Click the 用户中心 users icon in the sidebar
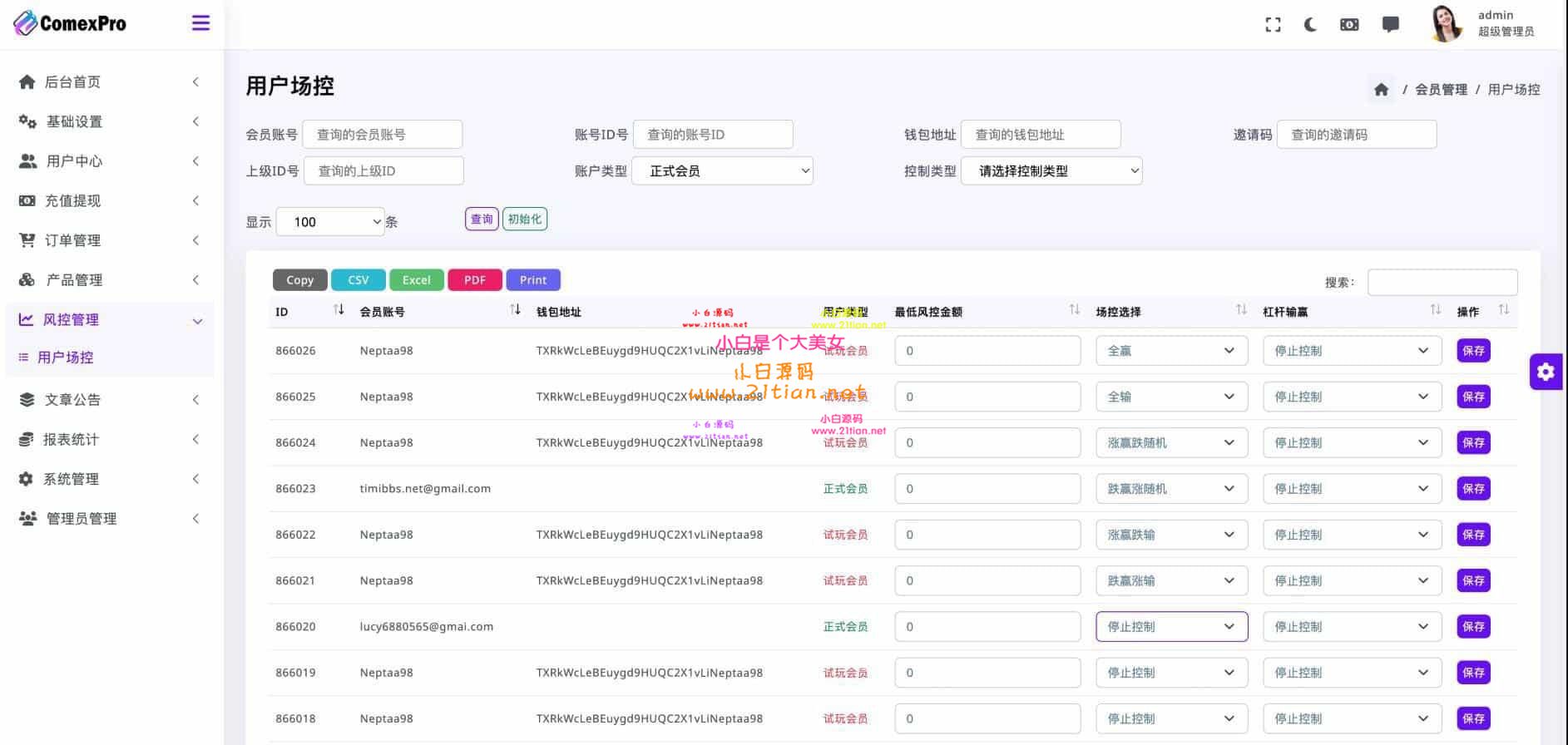This screenshot has width=1568, height=745. click(x=27, y=160)
